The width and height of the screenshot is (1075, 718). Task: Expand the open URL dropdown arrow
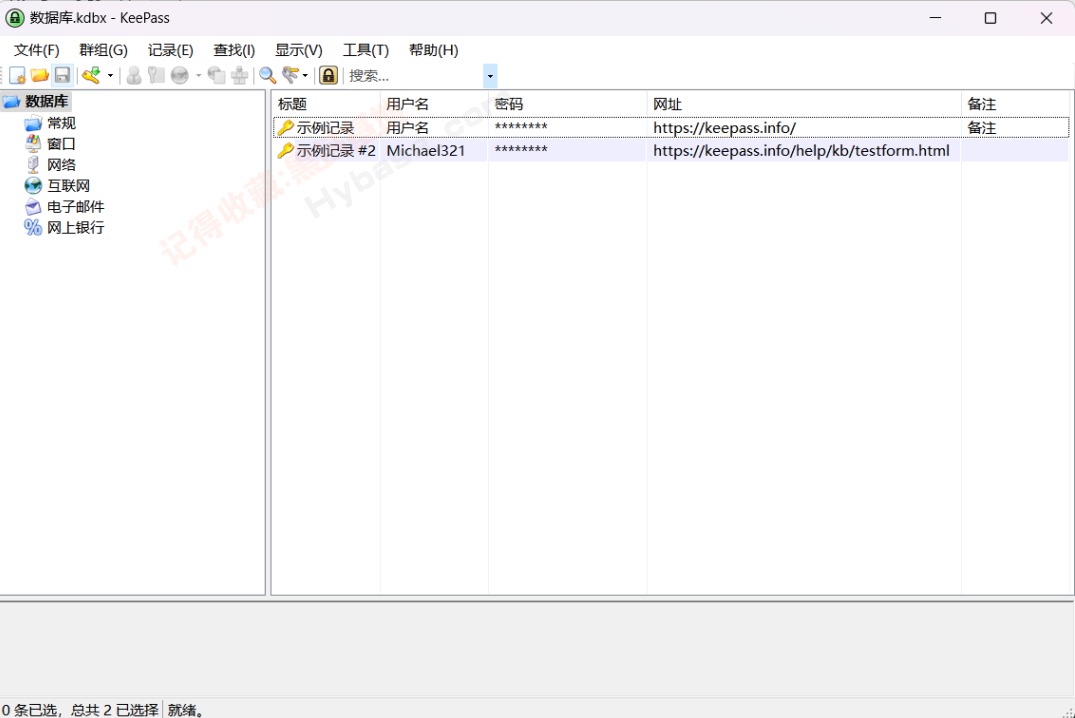198,75
